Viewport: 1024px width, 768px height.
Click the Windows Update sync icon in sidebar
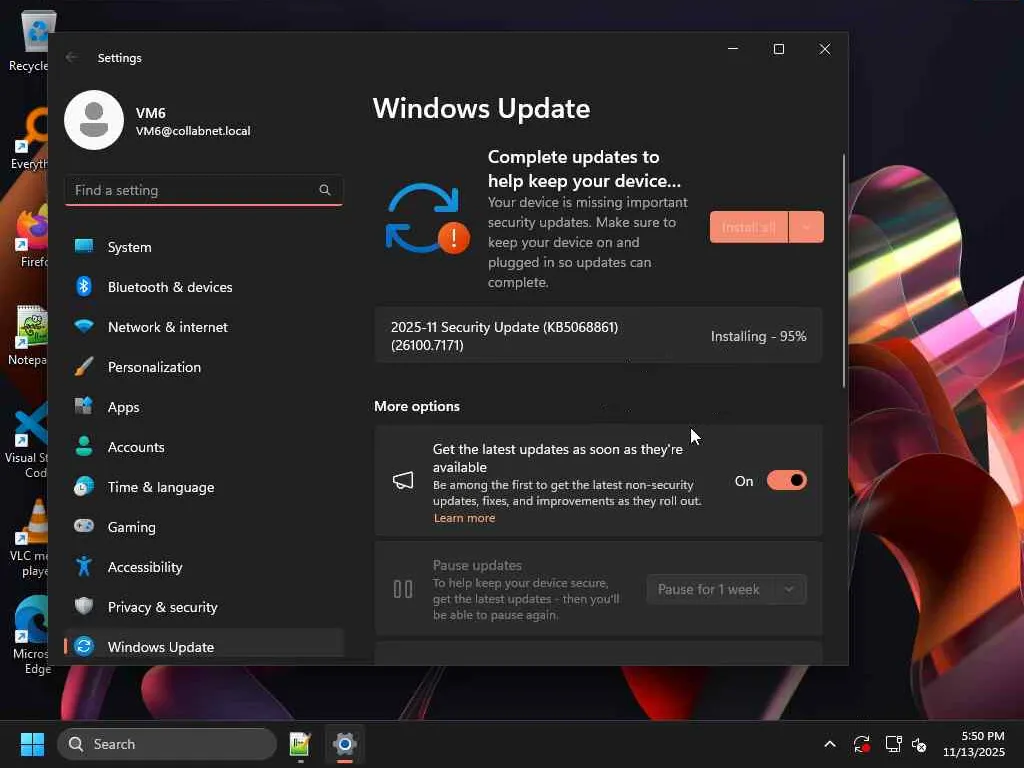84,647
